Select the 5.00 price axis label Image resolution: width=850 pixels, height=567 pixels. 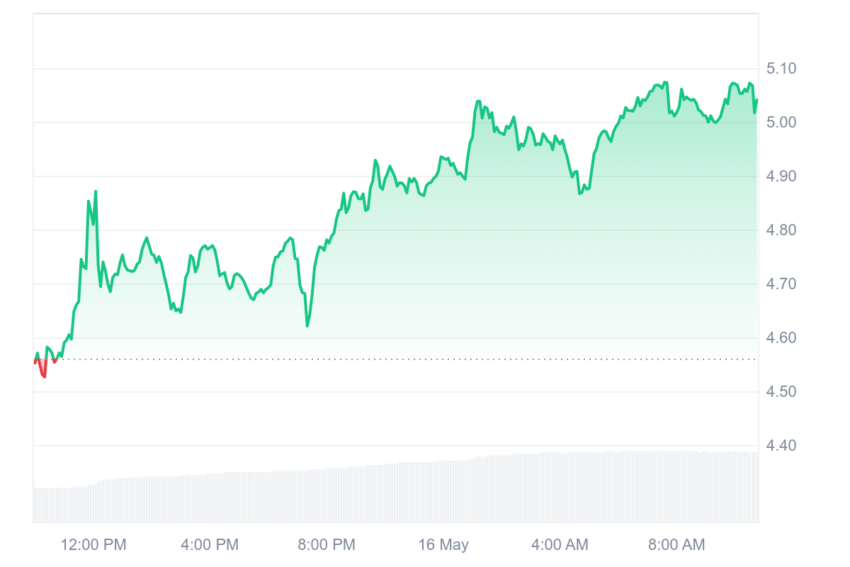pos(781,122)
